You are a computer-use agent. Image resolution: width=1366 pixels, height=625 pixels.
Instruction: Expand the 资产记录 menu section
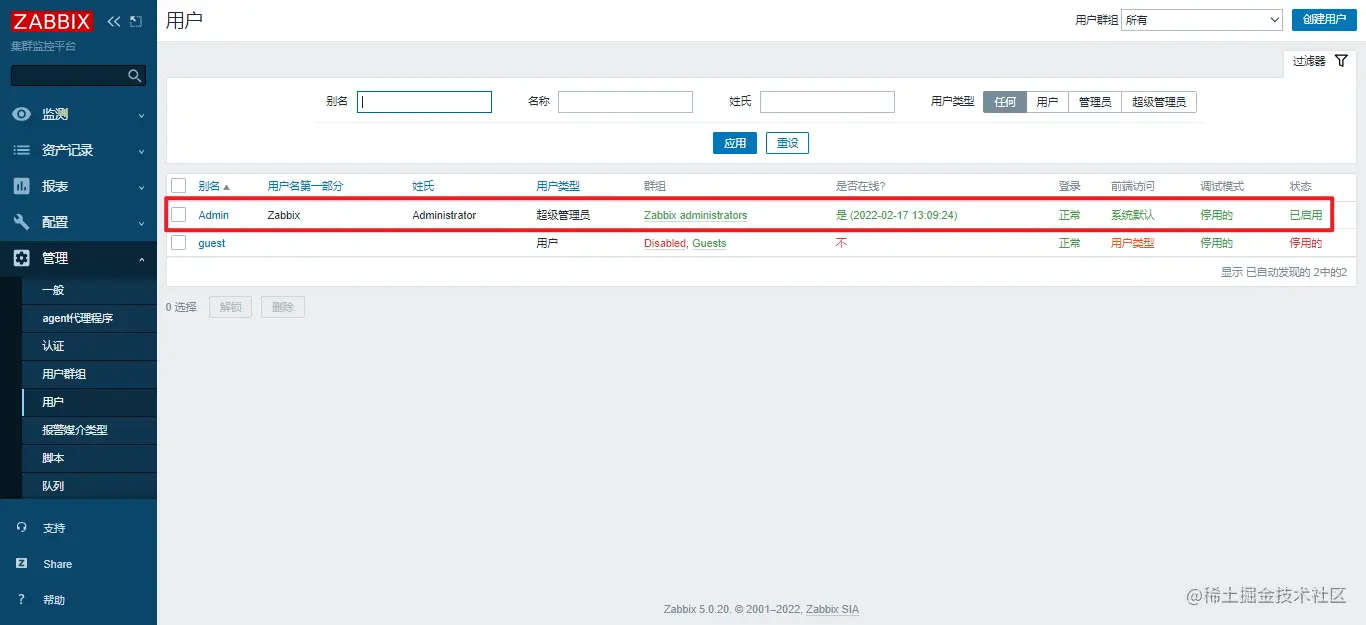click(x=78, y=150)
